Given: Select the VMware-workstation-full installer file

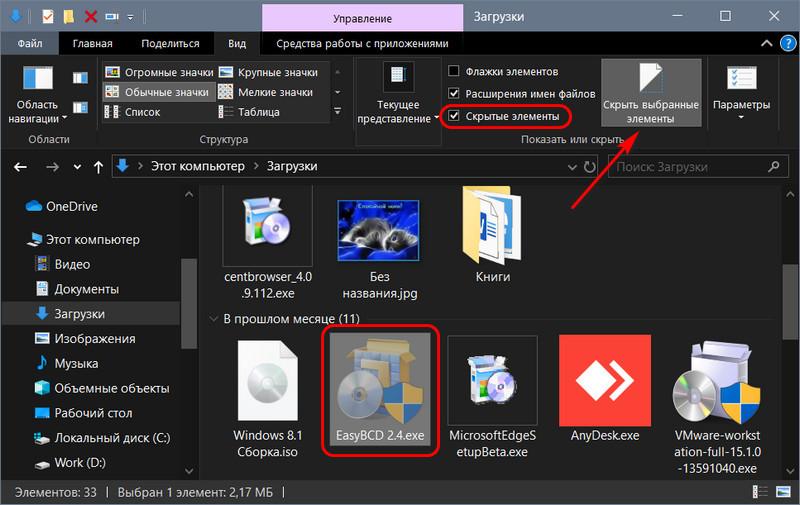Looking at the screenshot, I should coord(717,407).
